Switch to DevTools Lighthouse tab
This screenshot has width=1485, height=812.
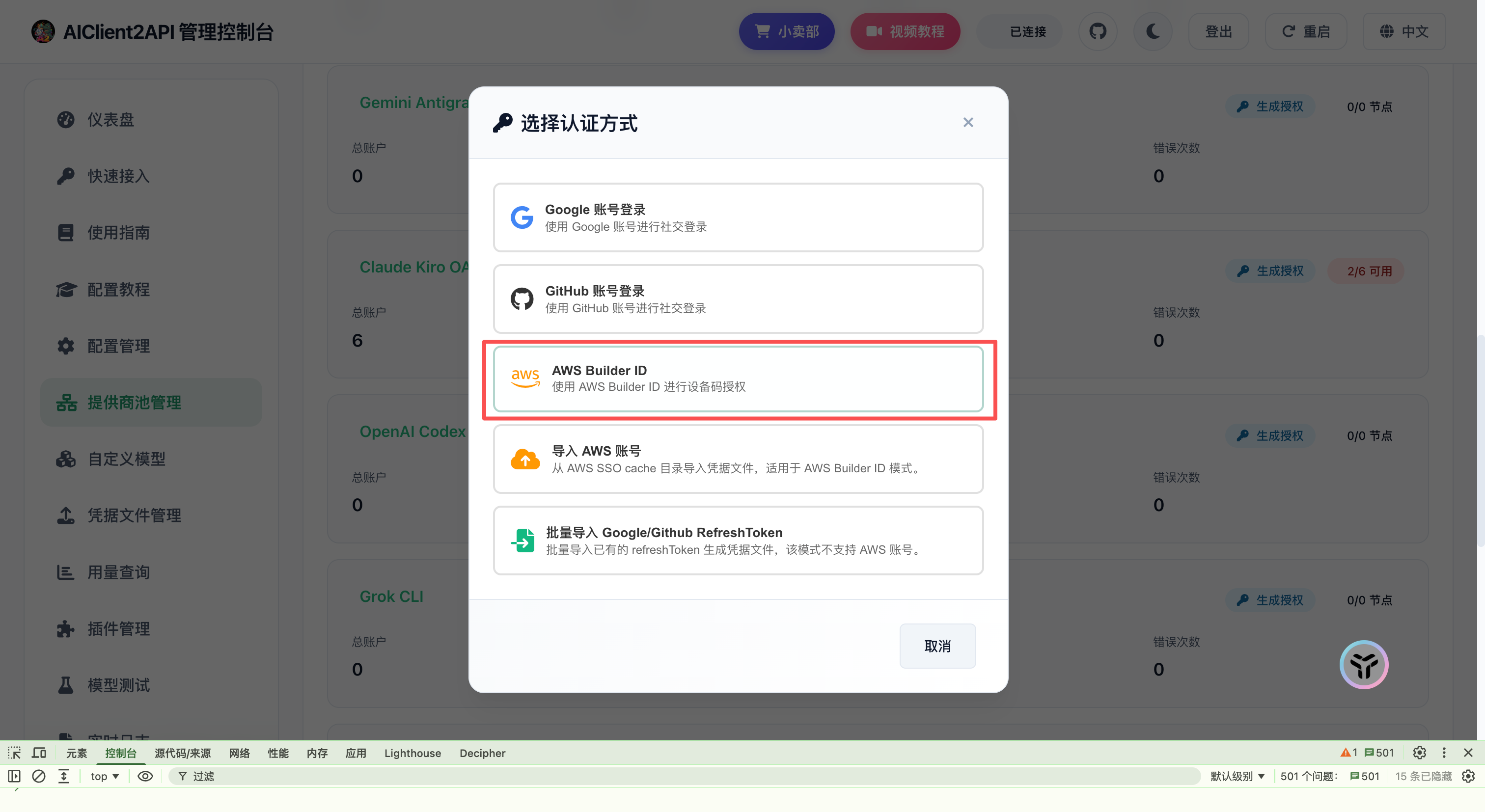(x=413, y=753)
